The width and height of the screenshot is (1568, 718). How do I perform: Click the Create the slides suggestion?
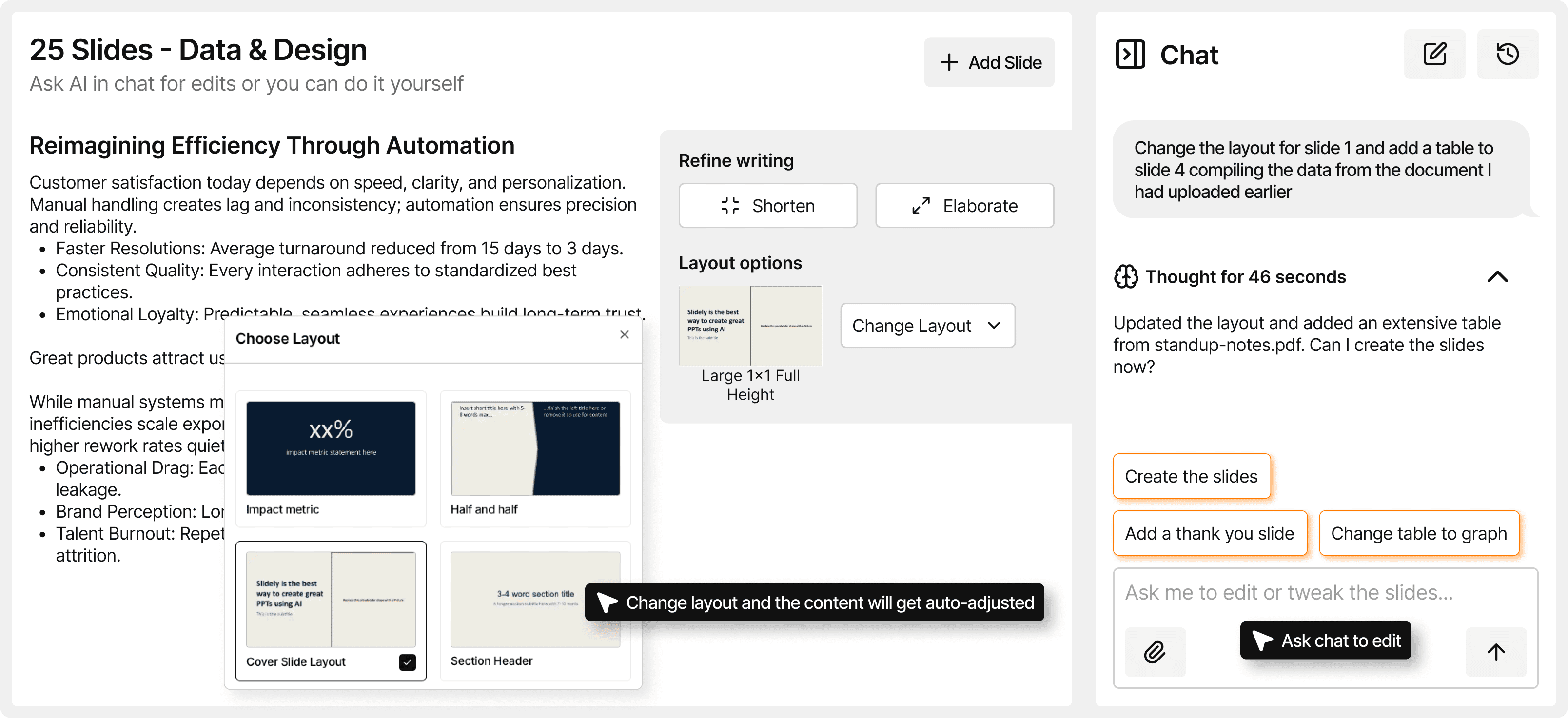pyautogui.click(x=1191, y=476)
